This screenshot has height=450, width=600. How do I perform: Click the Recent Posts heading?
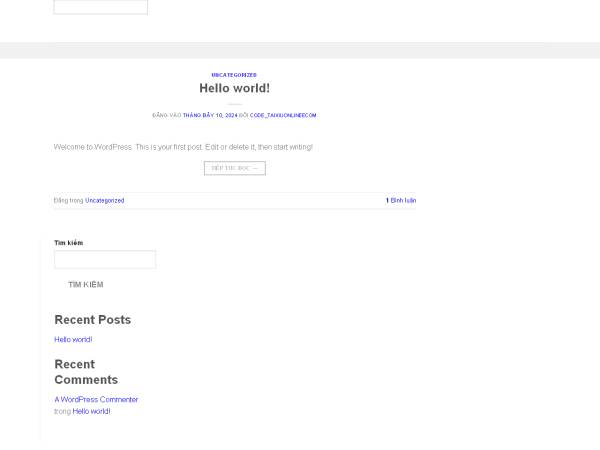click(92, 320)
